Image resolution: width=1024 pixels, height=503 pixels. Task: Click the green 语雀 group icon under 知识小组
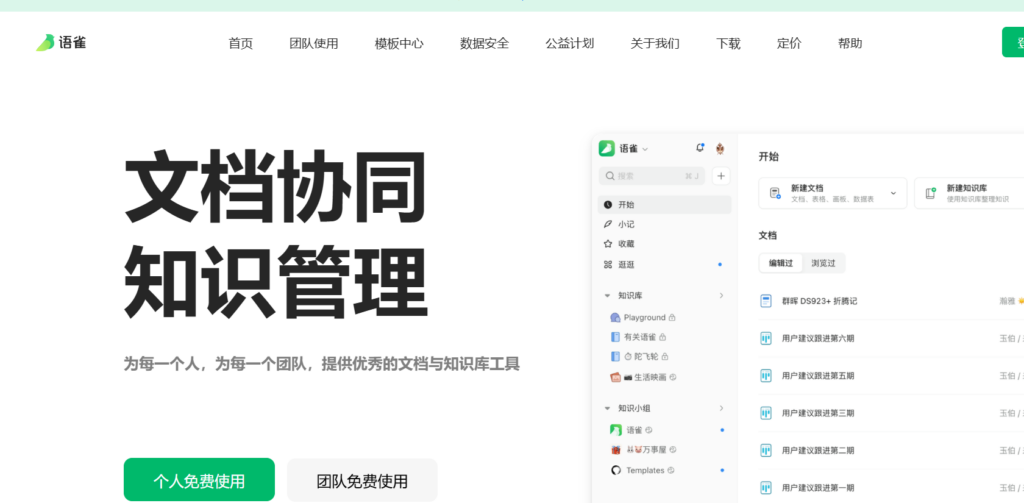[x=615, y=430]
